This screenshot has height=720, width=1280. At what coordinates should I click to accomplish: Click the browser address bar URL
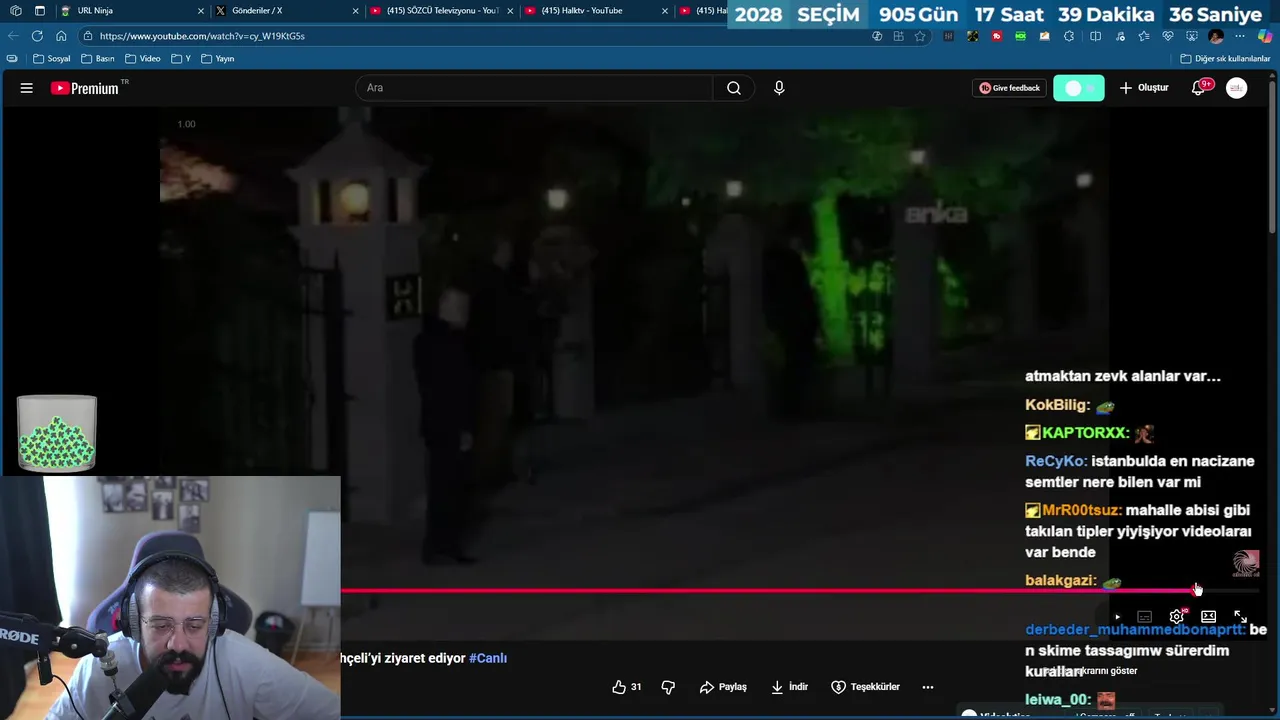pyautogui.click(x=202, y=36)
